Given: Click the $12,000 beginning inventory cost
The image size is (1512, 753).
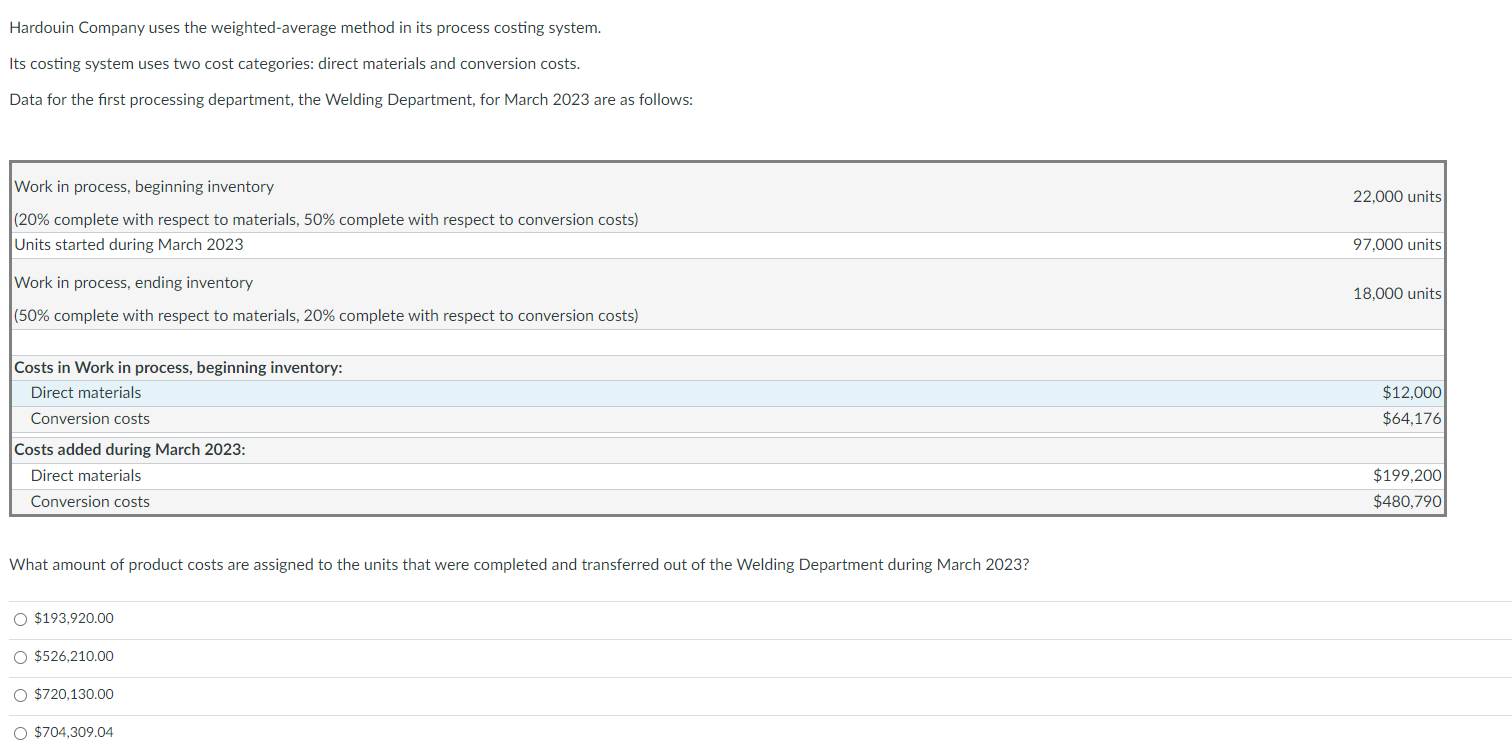Looking at the screenshot, I should pyautogui.click(x=1412, y=392).
